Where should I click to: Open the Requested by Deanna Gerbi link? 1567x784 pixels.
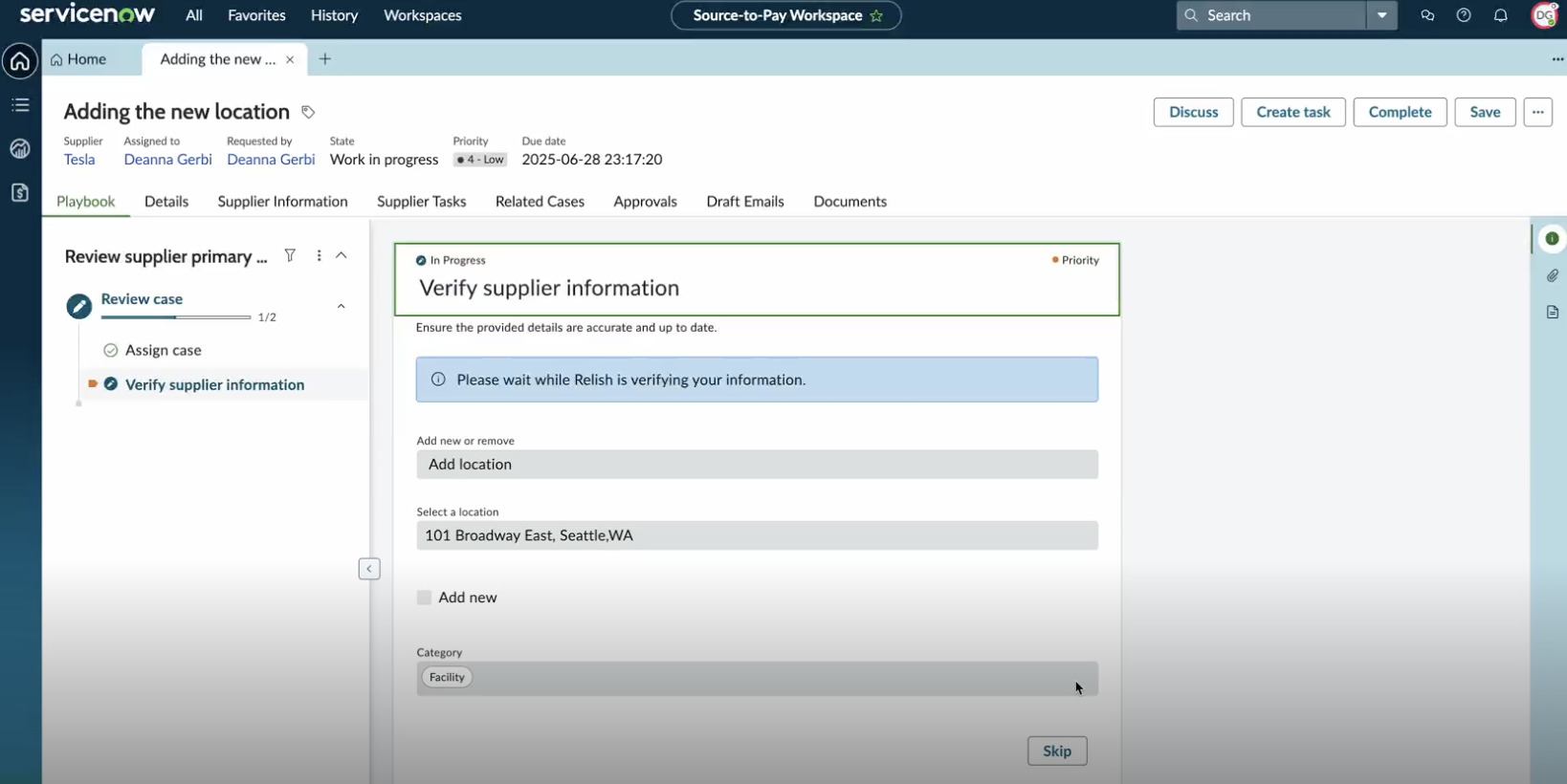pos(271,160)
